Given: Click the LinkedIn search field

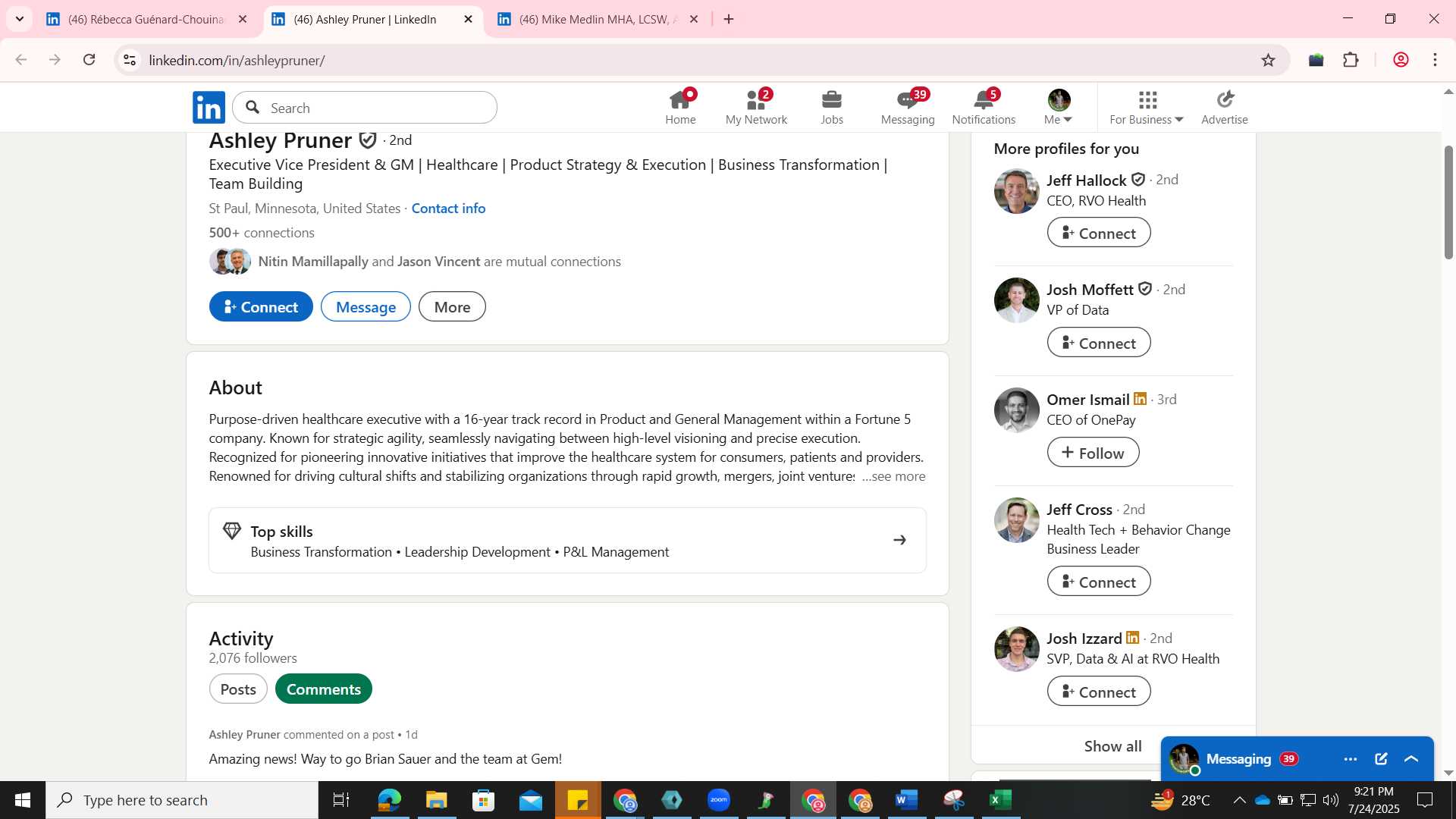Looking at the screenshot, I should [x=365, y=108].
